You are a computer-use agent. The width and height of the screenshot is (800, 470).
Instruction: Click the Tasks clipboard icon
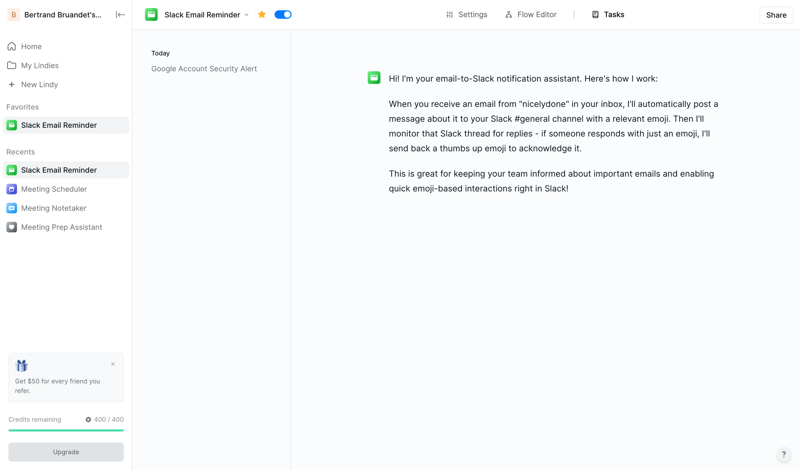pos(595,15)
